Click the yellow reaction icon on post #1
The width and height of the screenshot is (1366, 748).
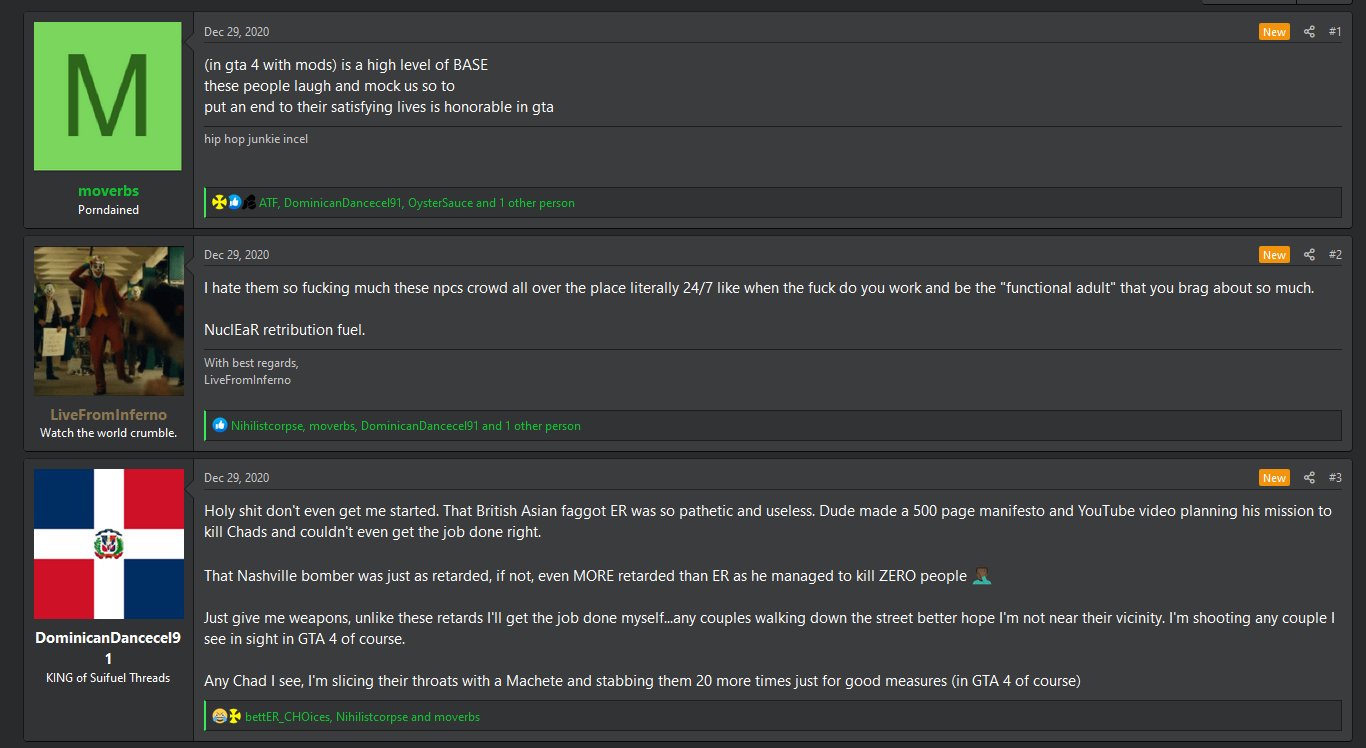coord(219,203)
